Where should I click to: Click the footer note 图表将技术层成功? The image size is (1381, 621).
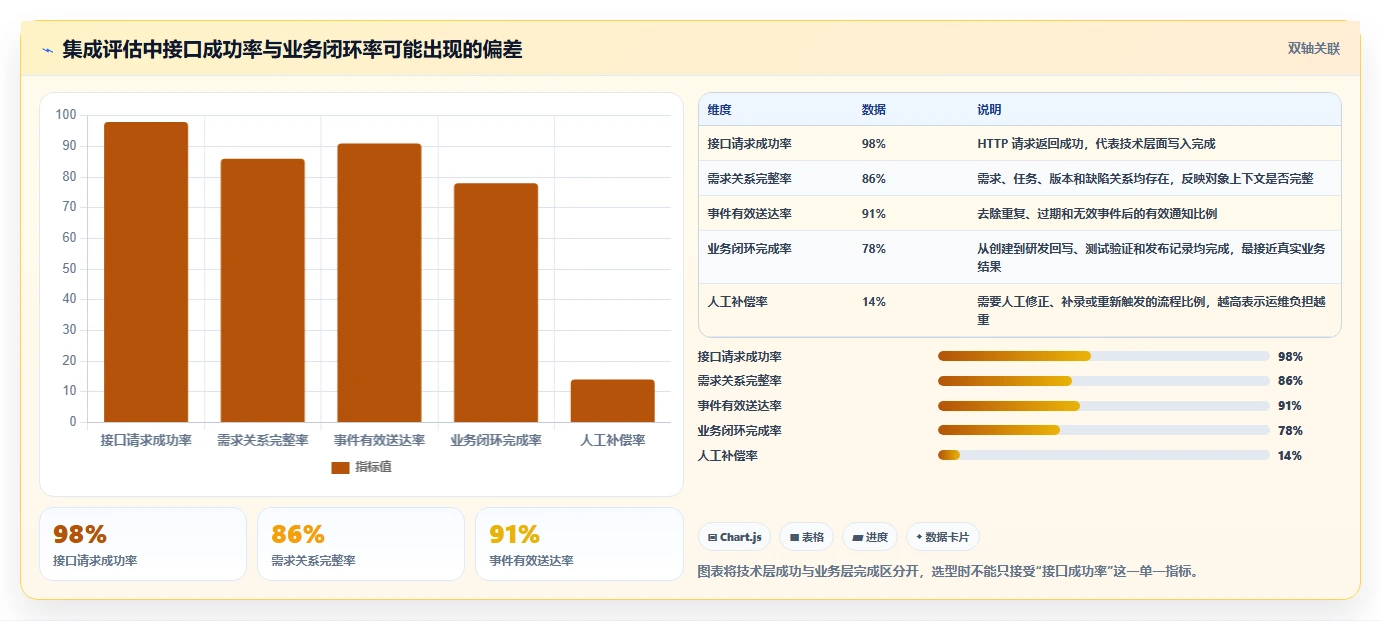click(947, 572)
